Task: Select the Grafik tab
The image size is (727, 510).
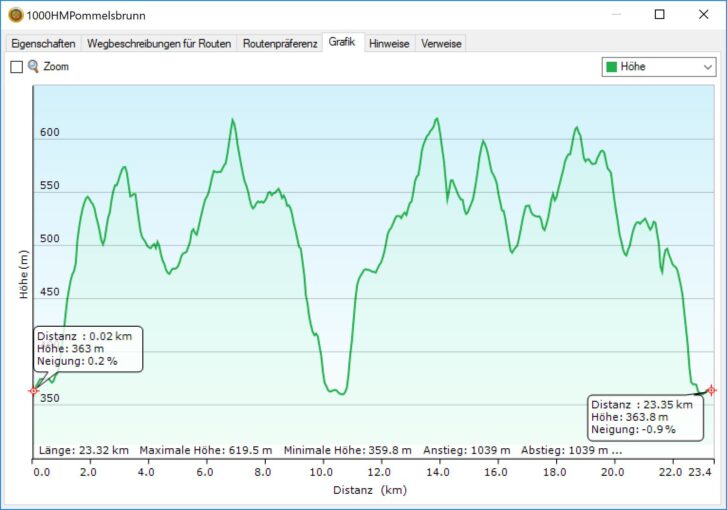Action: pyautogui.click(x=343, y=42)
